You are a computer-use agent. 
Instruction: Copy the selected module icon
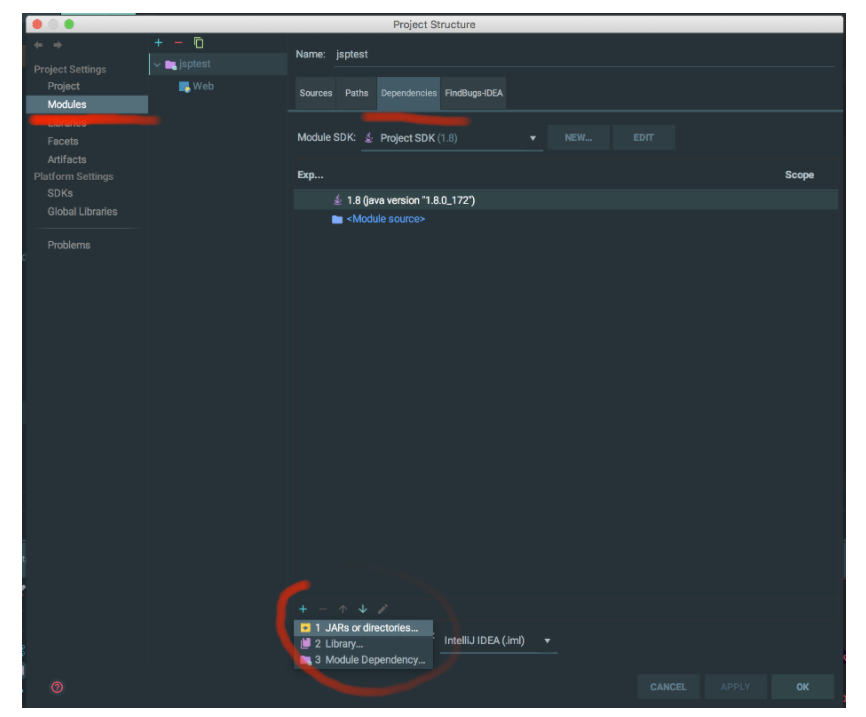198,43
